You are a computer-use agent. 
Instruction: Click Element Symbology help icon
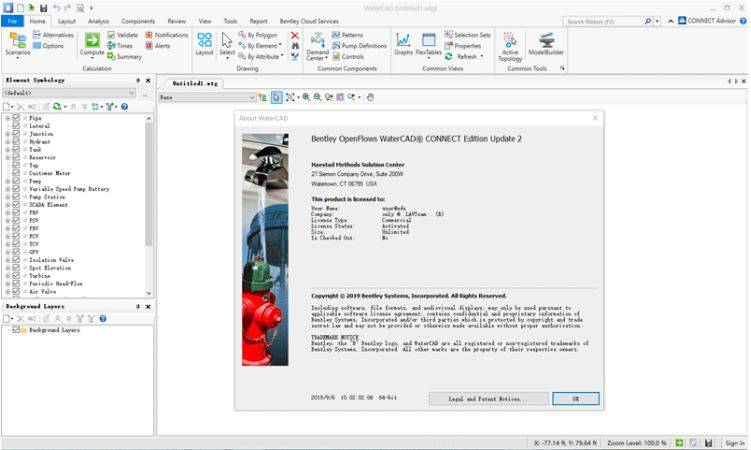[x=125, y=107]
